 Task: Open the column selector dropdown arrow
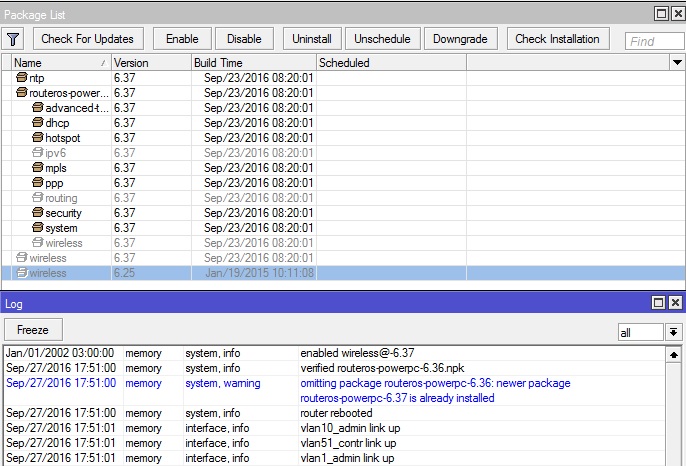[x=677, y=63]
